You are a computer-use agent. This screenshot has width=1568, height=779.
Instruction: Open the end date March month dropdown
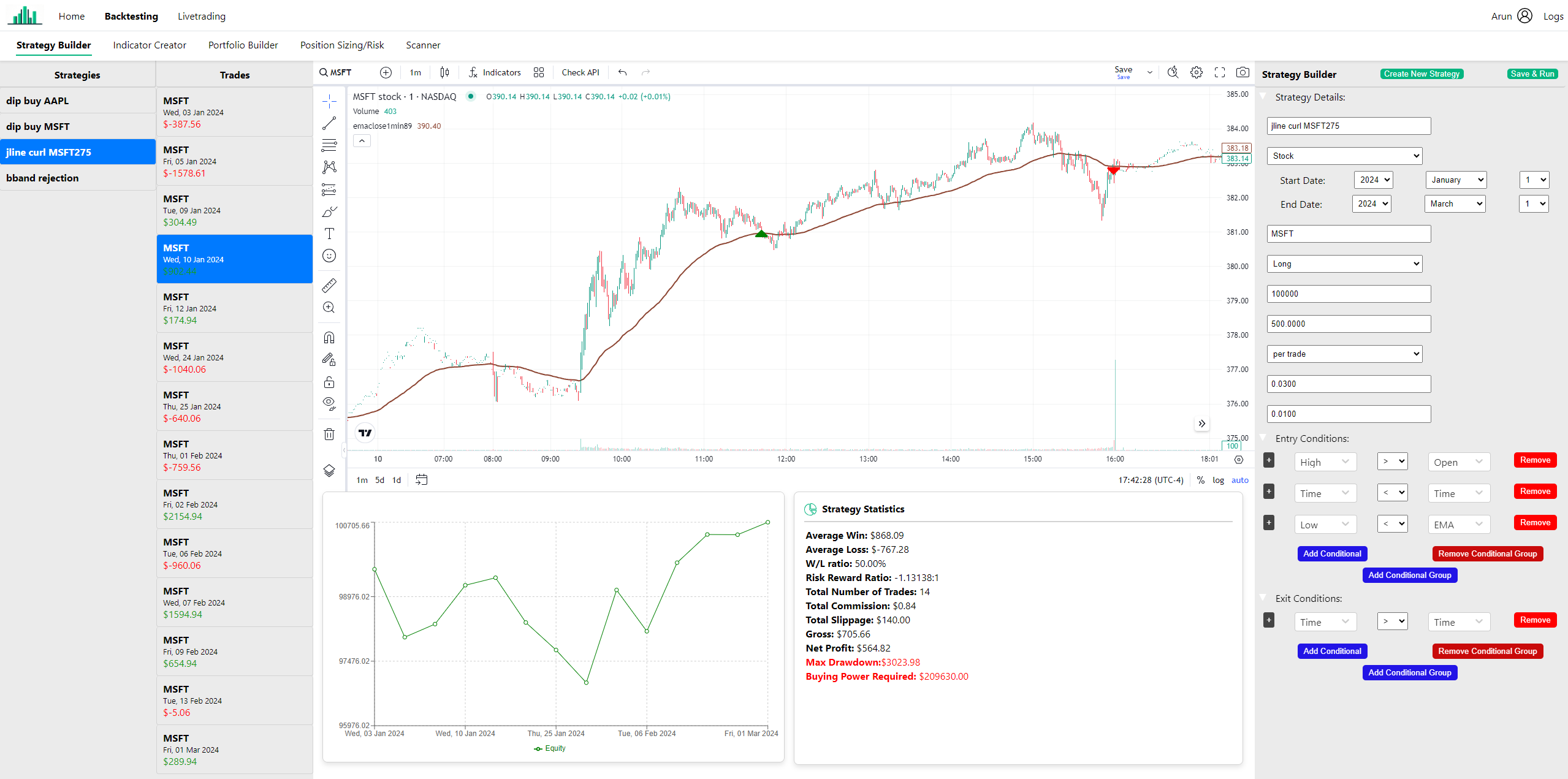pos(1455,203)
